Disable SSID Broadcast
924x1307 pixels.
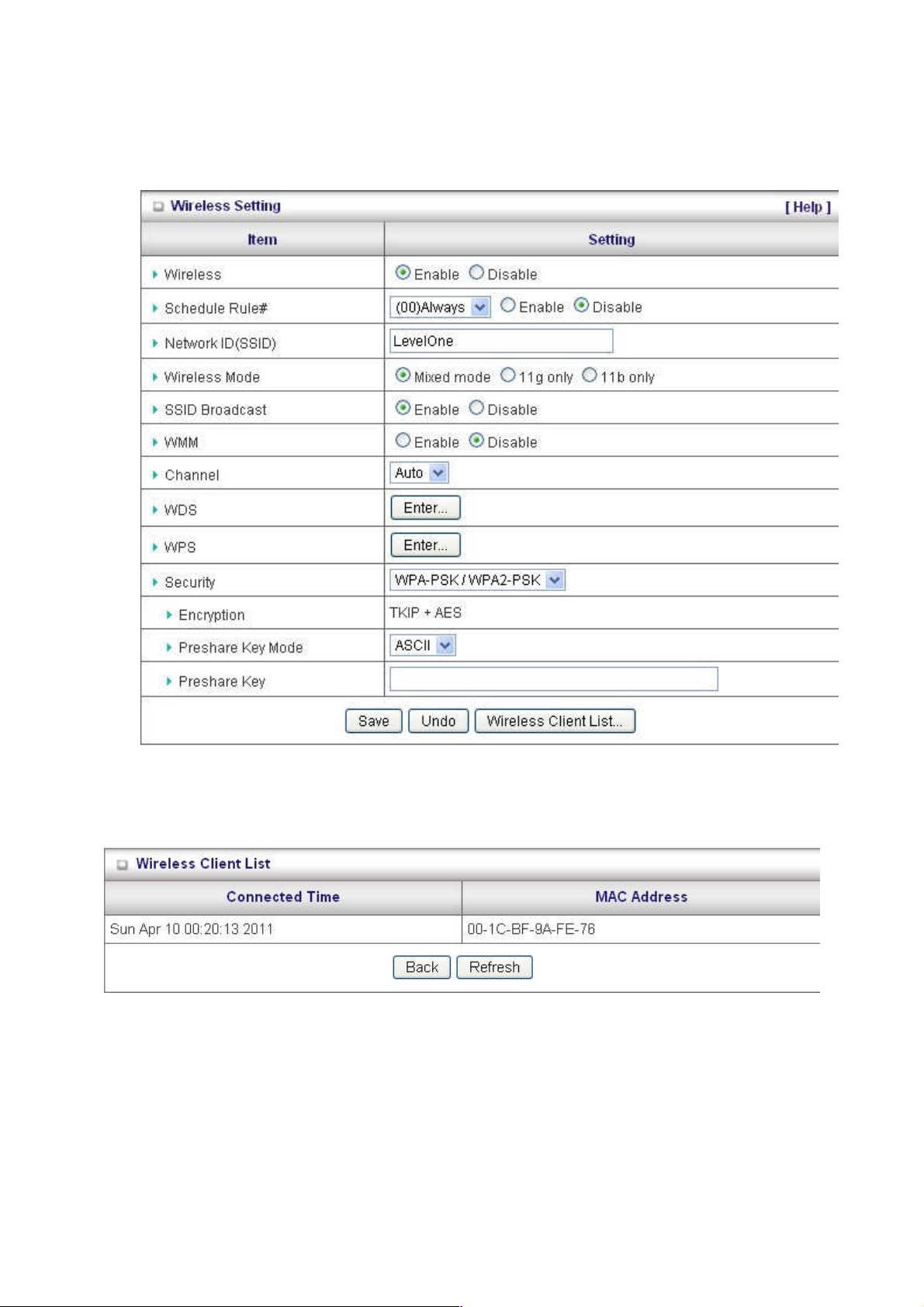click(x=476, y=408)
